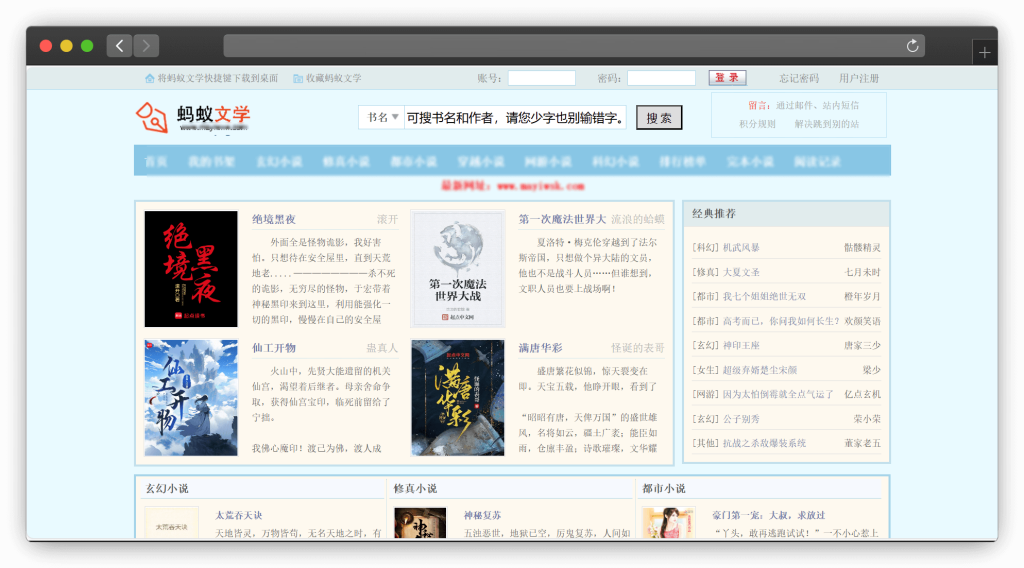Screen dimensions: 1024x568
Task: Open the 第一次魔法世界大战 book cover
Action: click(458, 268)
